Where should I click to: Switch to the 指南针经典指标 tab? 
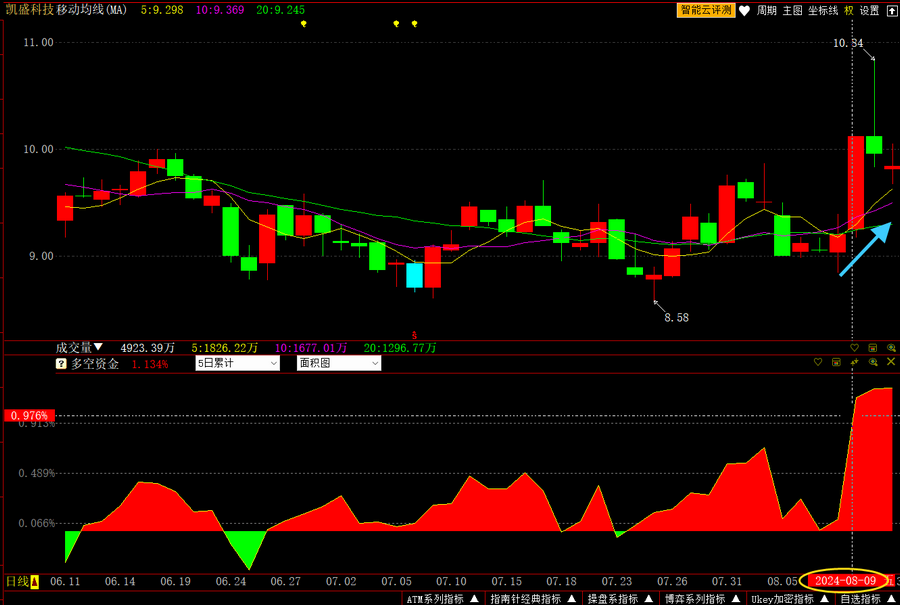532,598
